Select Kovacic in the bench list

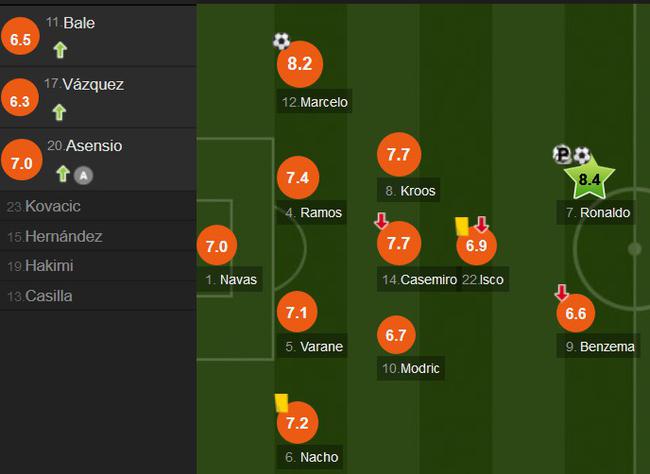(98, 206)
